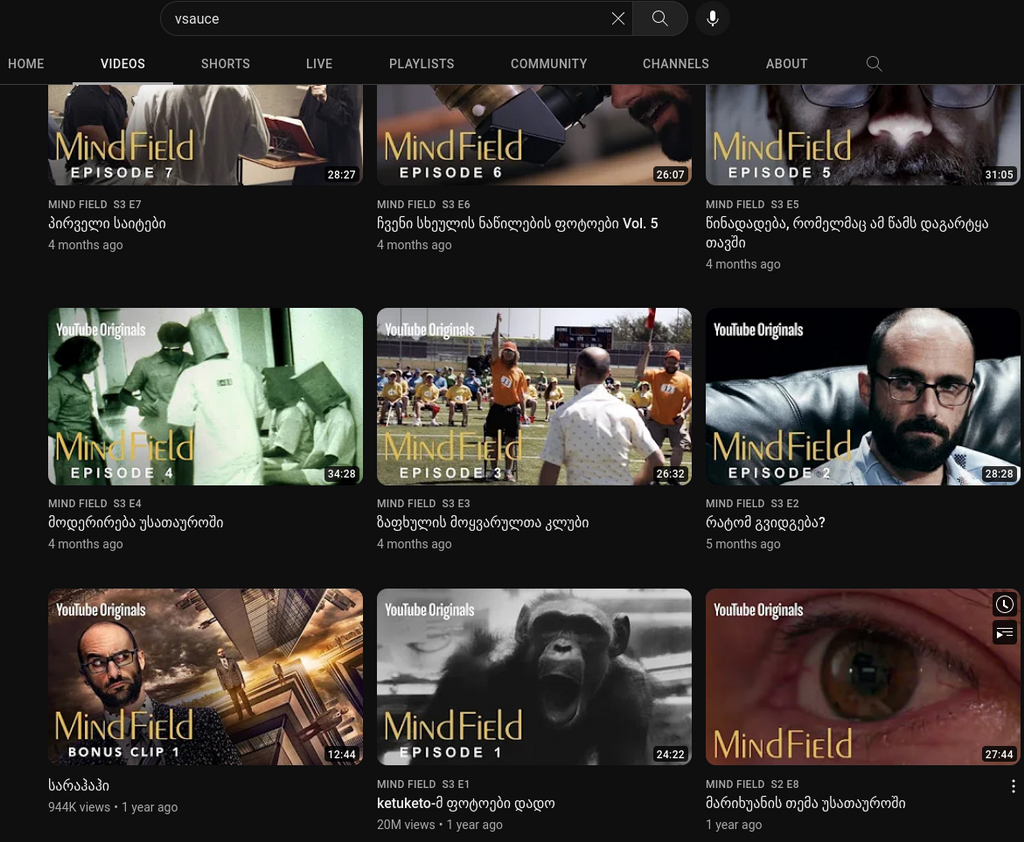Click the 'MIND FIELD S3 E7' label
Image resolution: width=1024 pixels, height=842 pixels.
tap(95, 204)
